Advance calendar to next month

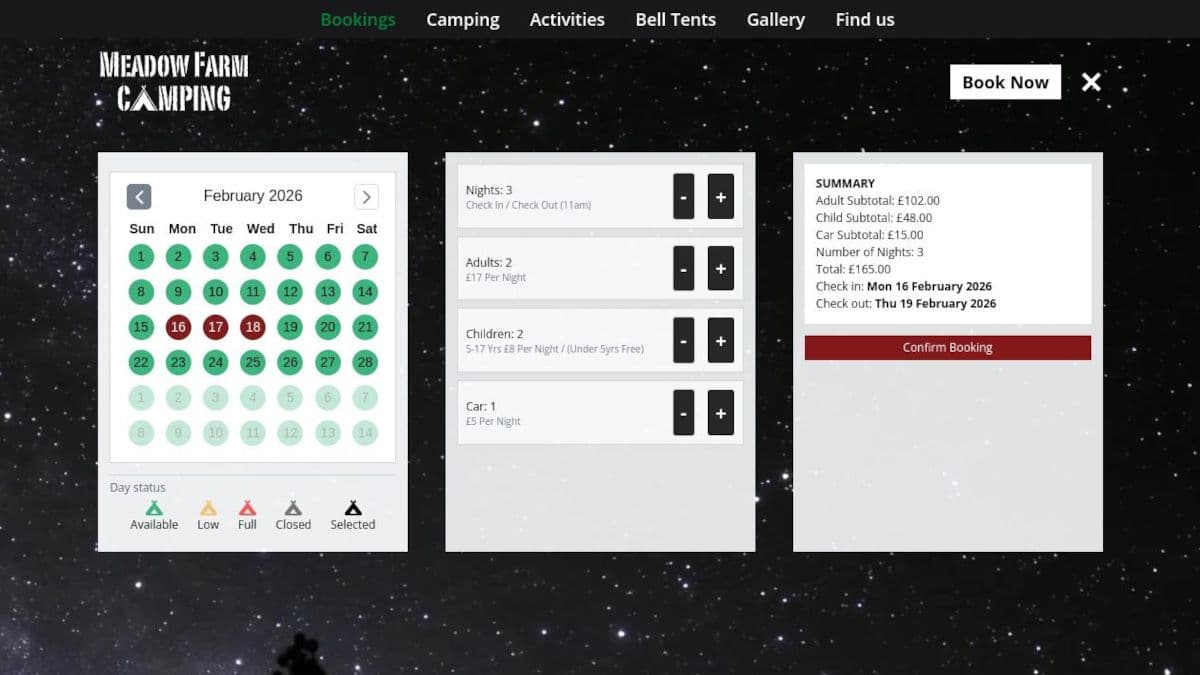366,197
